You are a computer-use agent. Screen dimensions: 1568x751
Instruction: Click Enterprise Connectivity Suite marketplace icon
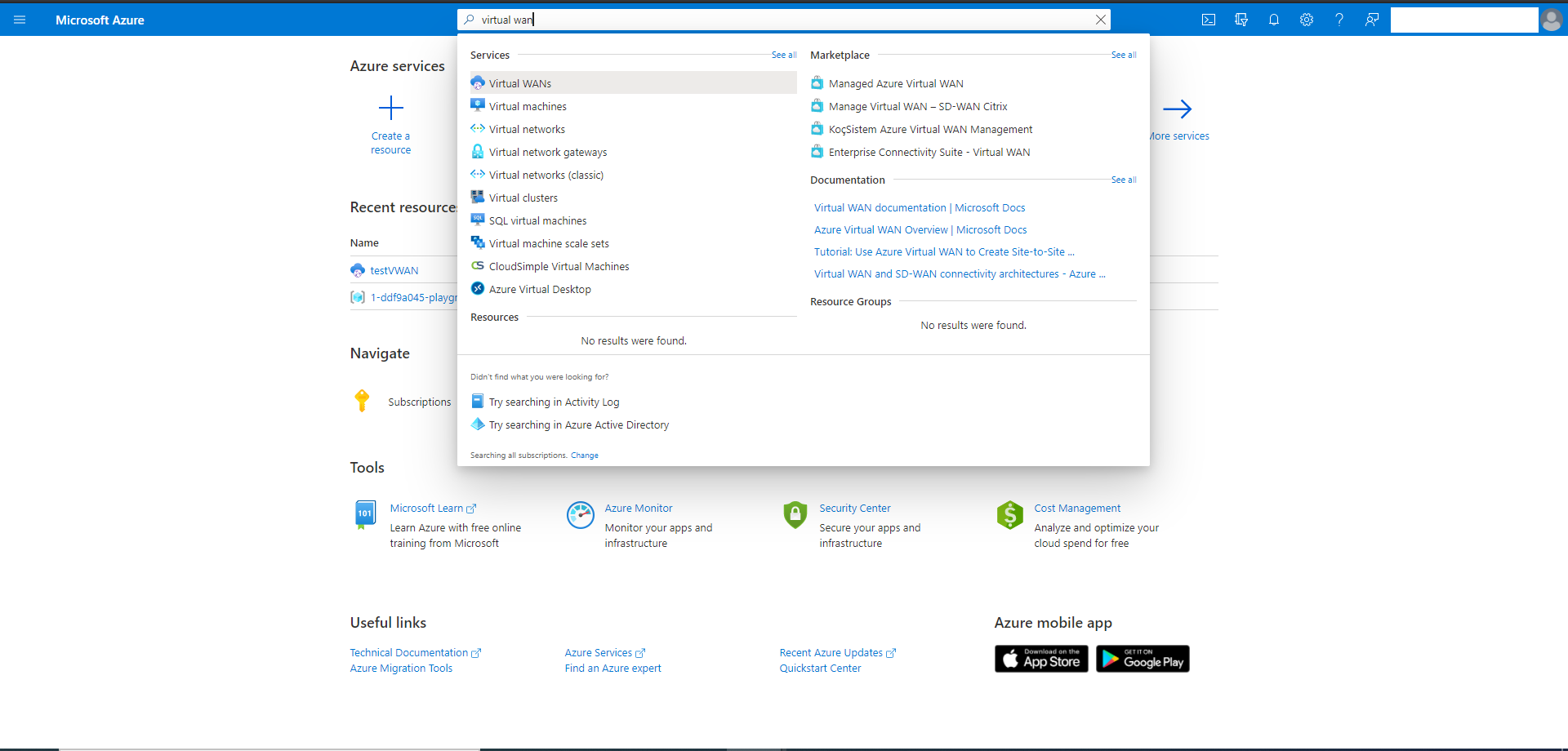coord(817,151)
